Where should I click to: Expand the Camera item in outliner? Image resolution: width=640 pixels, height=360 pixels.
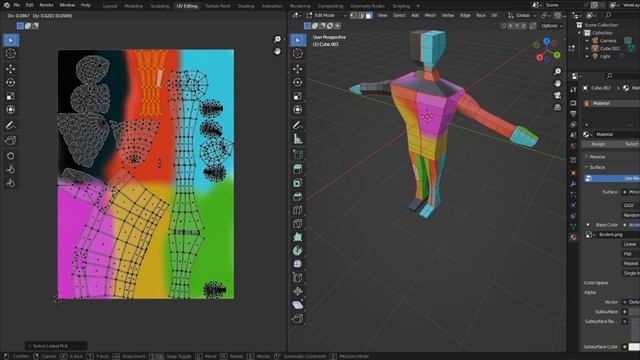587,41
